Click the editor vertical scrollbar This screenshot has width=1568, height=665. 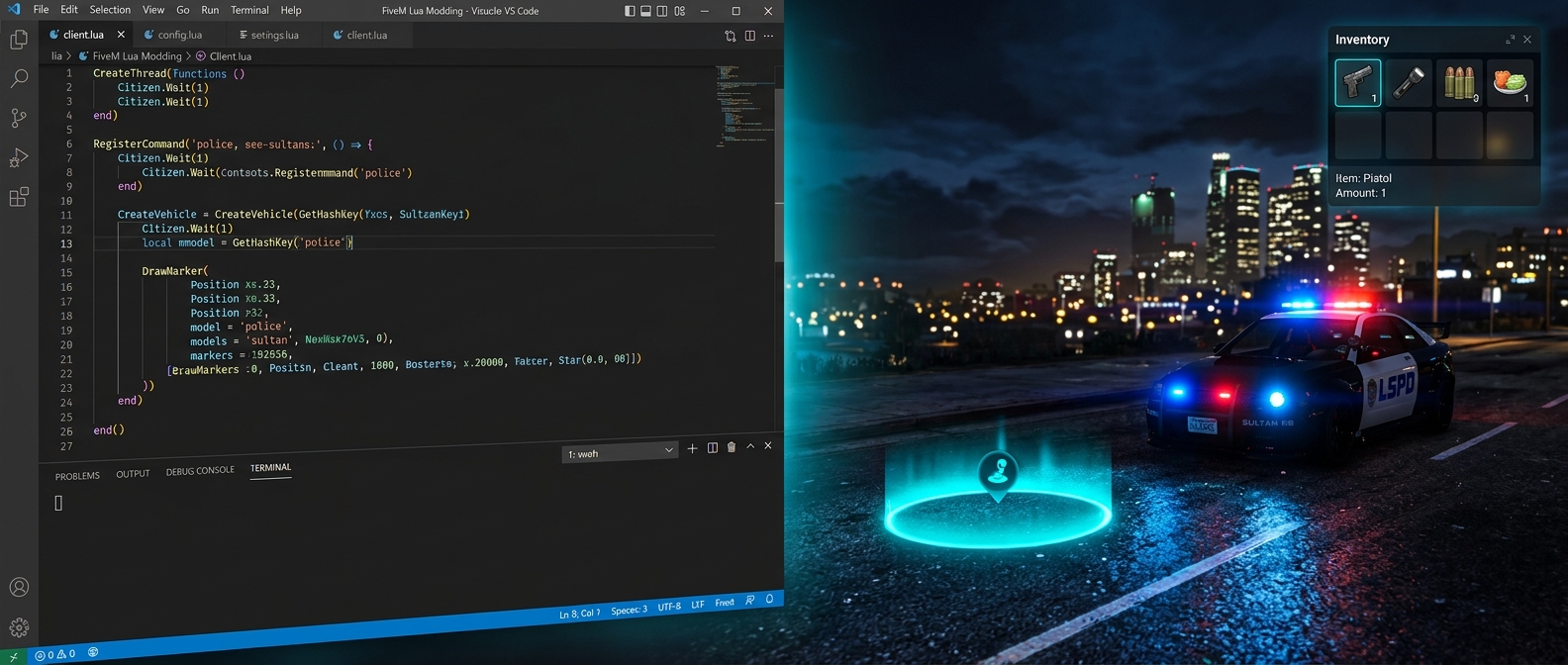click(779, 176)
